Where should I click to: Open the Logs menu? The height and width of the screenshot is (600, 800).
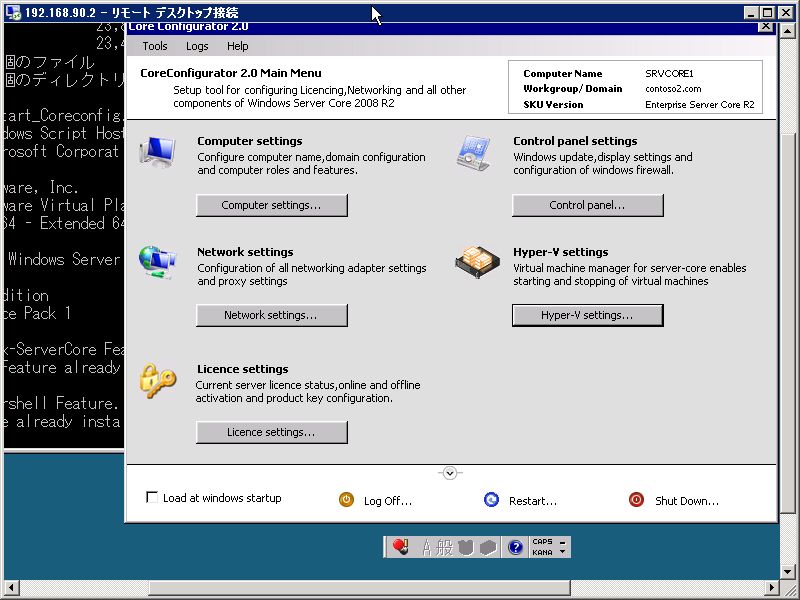[x=196, y=45]
